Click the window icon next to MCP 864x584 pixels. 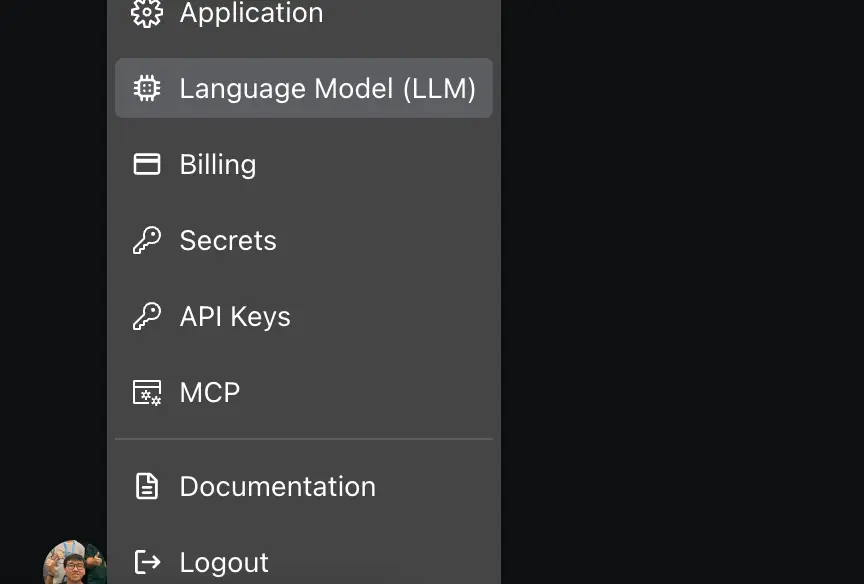[x=146, y=392]
